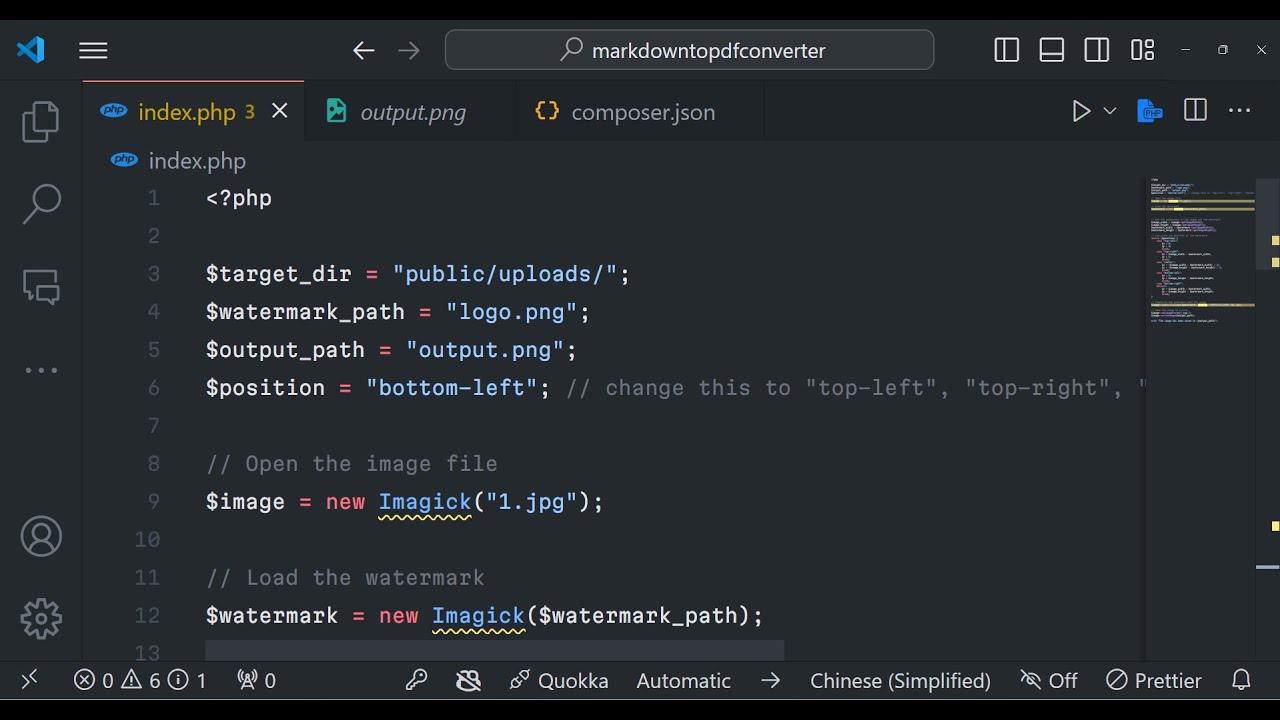Screen dimensions: 1280x720
Task: Click the markdowntopdfconverter command center search
Action: 690,50
